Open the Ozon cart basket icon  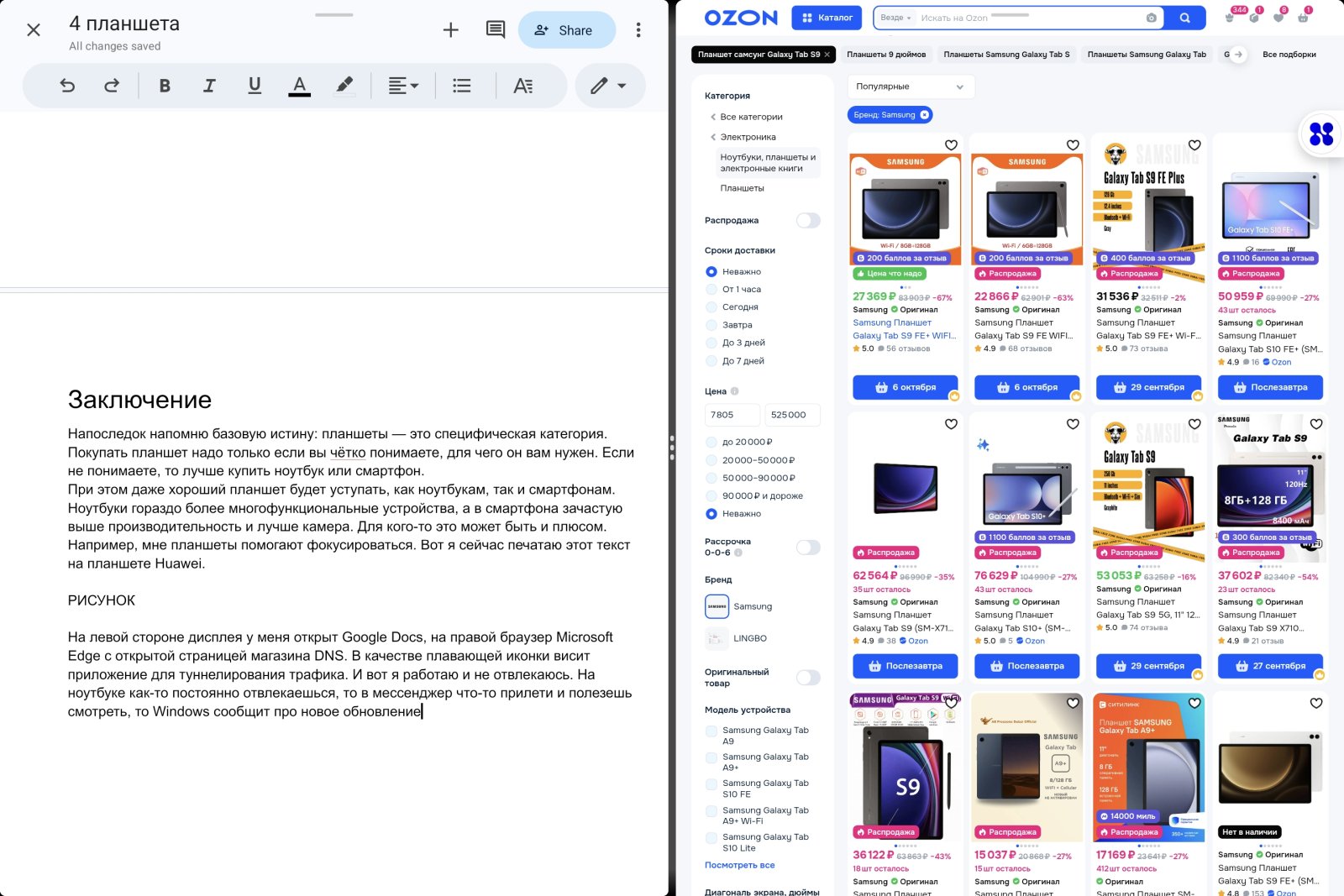tap(1303, 17)
